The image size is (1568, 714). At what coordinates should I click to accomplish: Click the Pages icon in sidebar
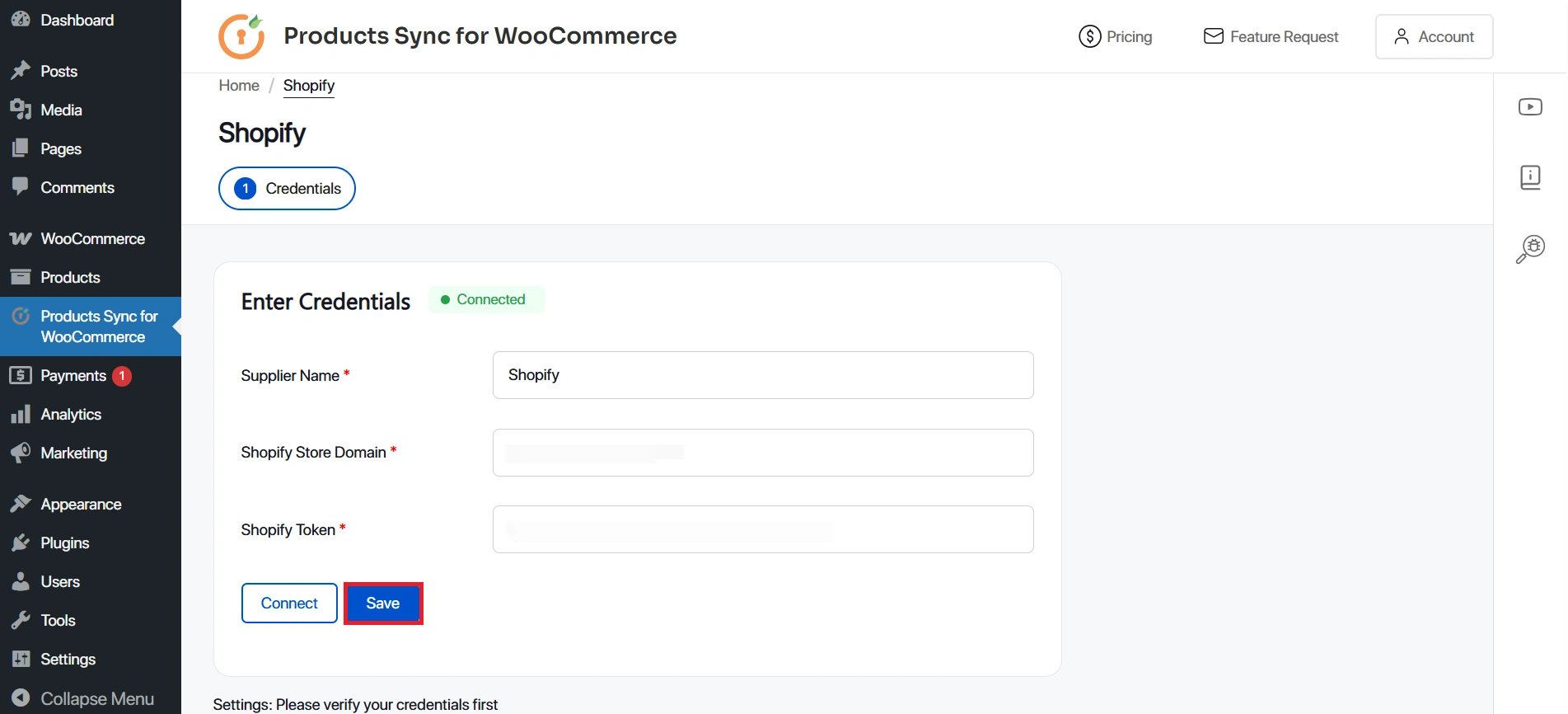pyautogui.click(x=21, y=148)
